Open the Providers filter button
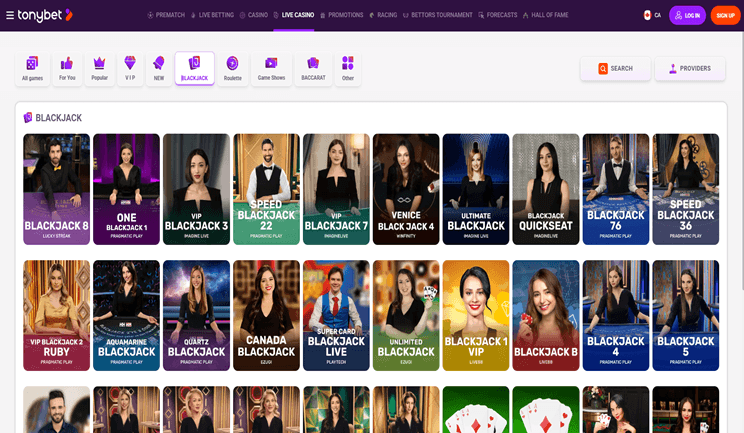The width and height of the screenshot is (744, 433). point(690,68)
